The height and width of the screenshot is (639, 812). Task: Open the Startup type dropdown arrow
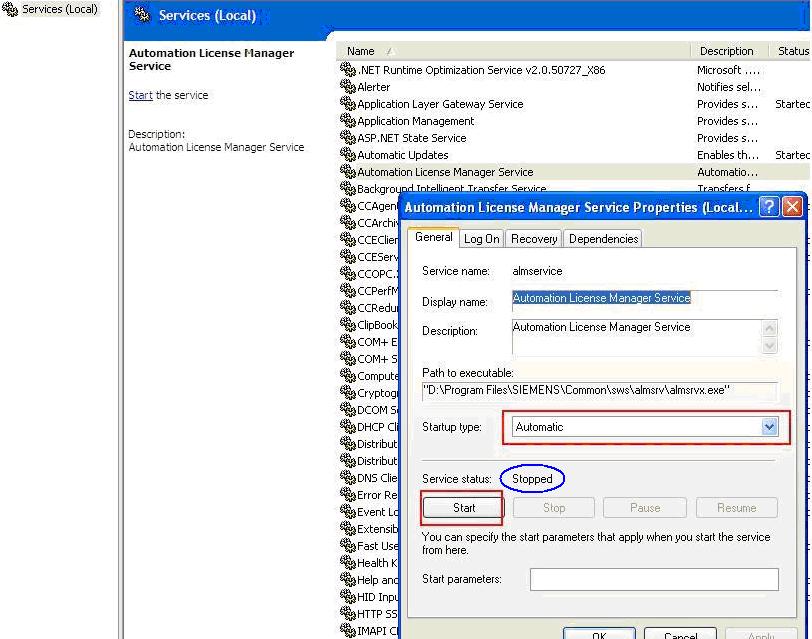(x=770, y=427)
